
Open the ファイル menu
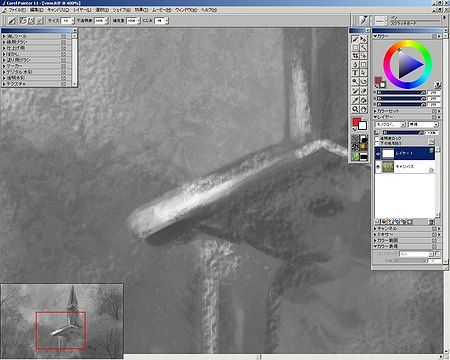(x=17, y=10)
